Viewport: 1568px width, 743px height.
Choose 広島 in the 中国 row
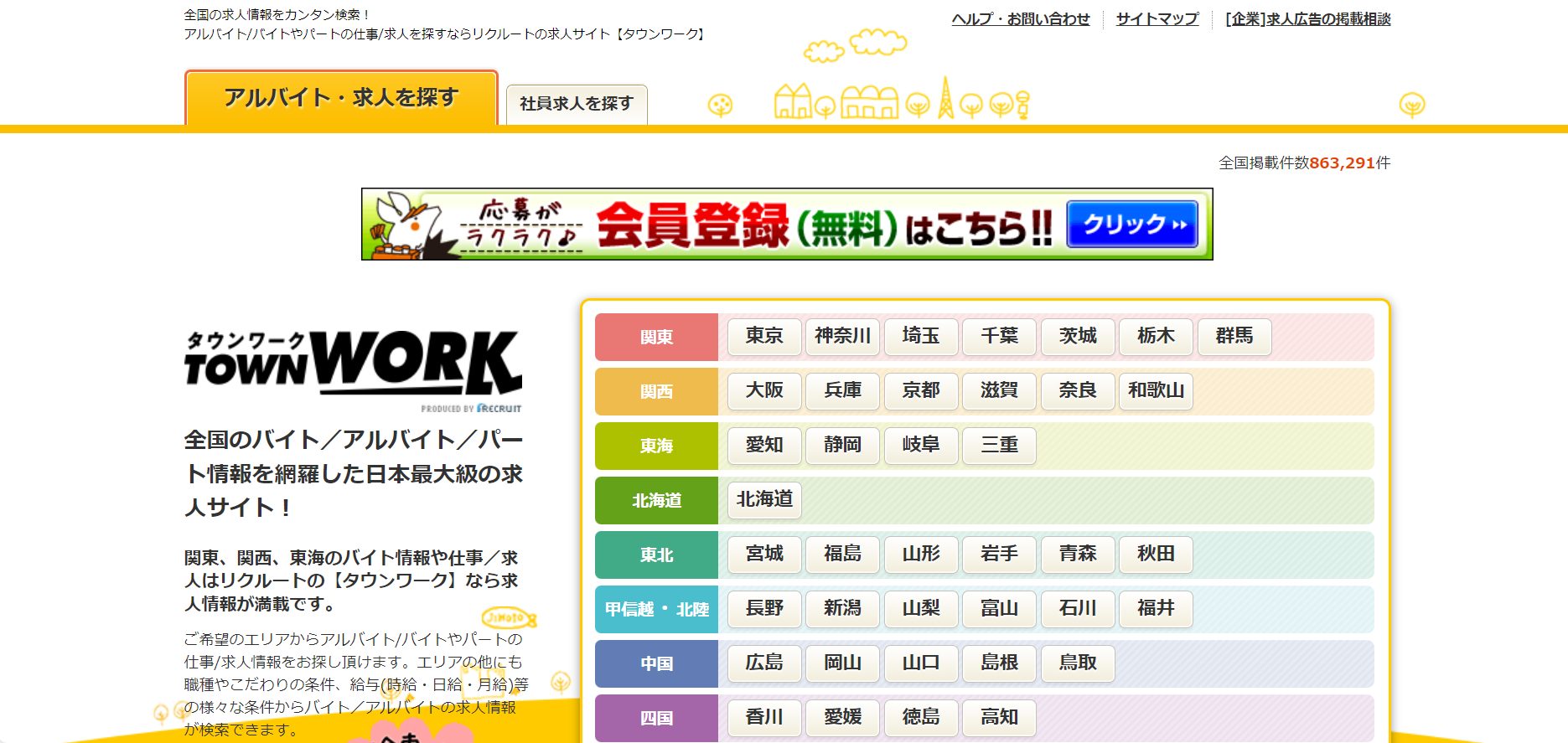pos(764,663)
